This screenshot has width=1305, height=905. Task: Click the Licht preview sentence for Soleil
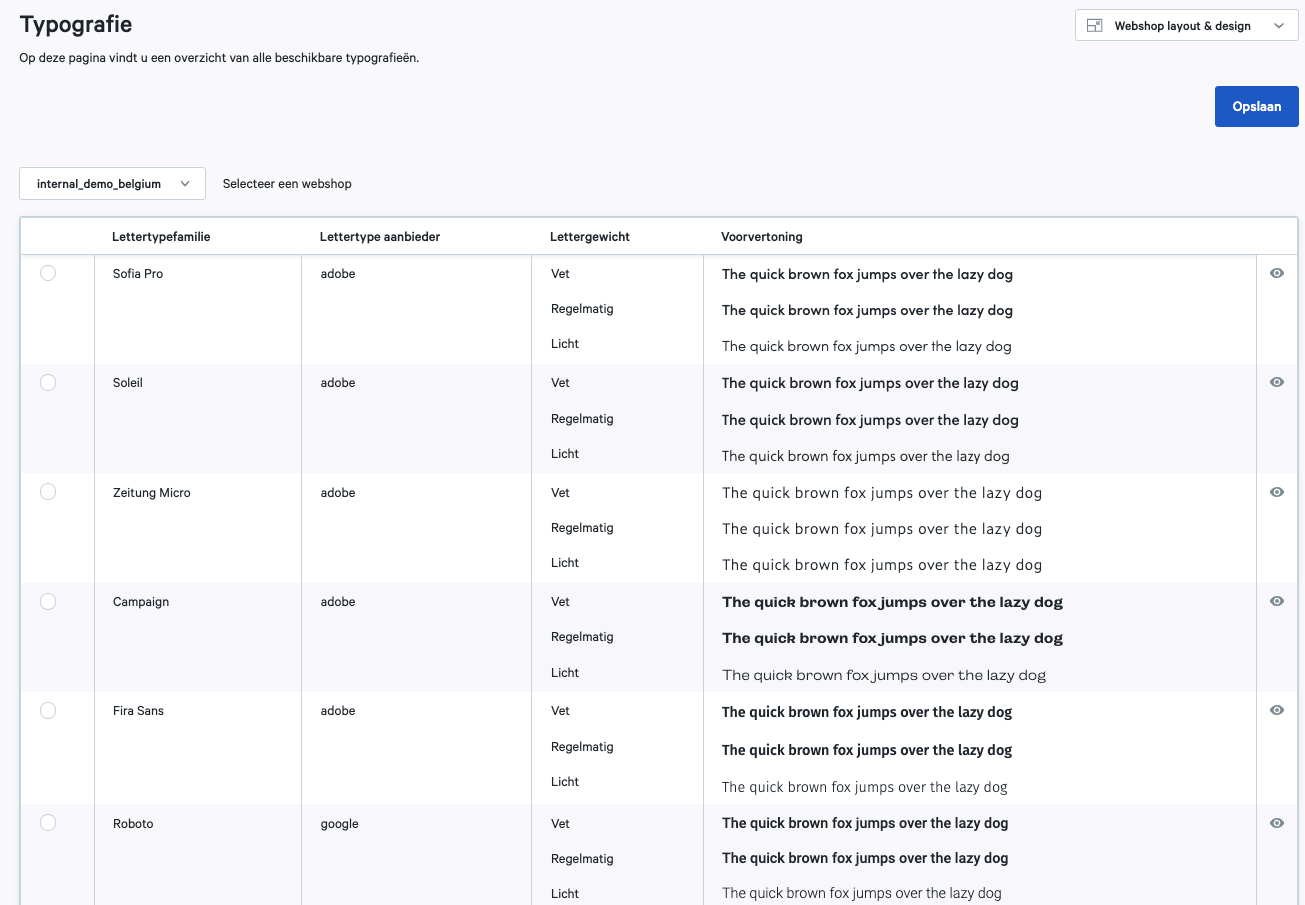[866, 456]
